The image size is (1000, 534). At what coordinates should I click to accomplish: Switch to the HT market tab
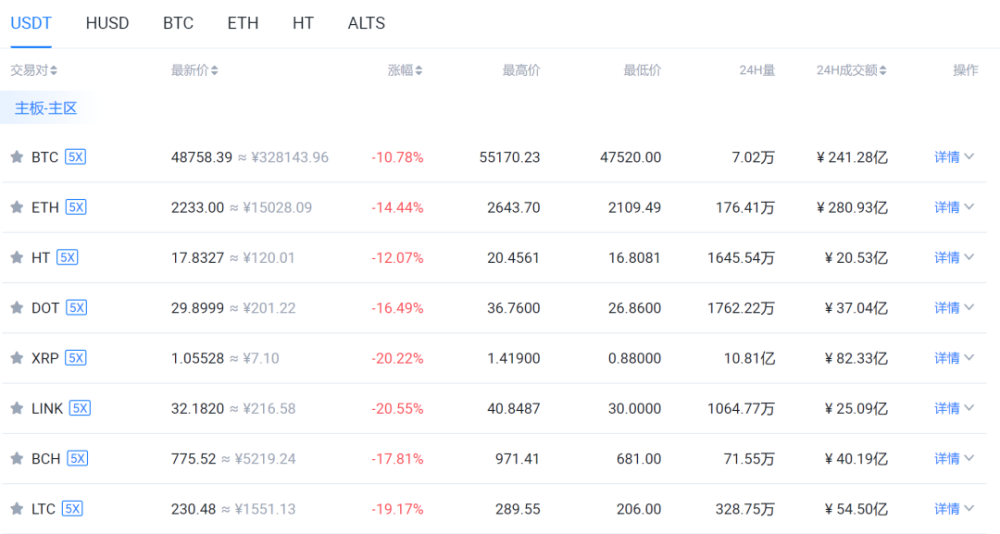pyautogui.click(x=303, y=24)
